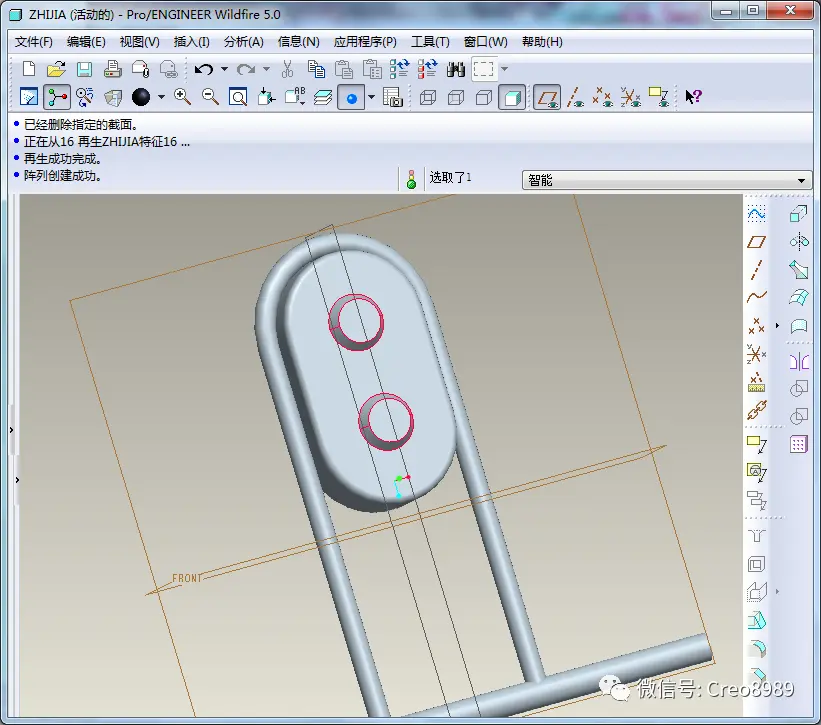Open the 分析(A) menu
The width and height of the screenshot is (821, 725).
(x=243, y=42)
